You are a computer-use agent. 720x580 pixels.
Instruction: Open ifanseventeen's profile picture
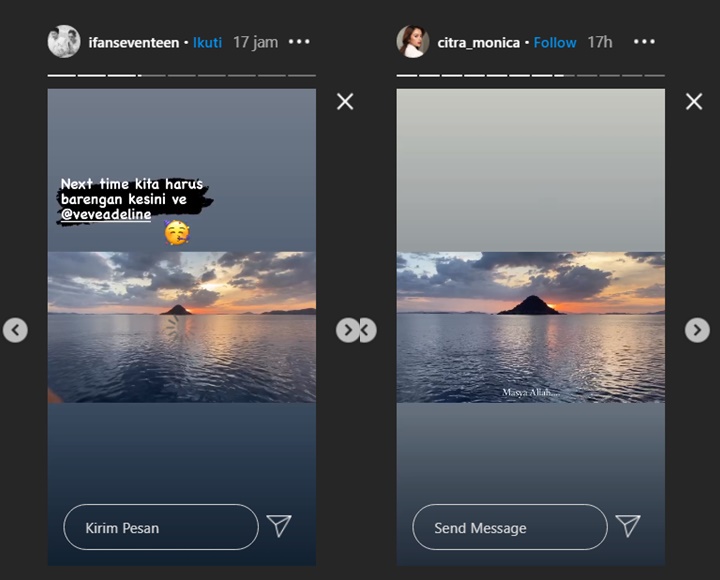(64, 42)
